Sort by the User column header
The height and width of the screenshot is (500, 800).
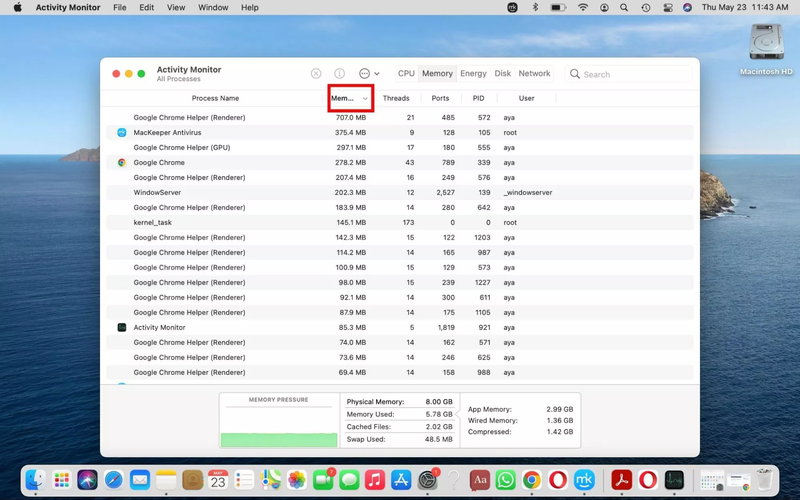pyautogui.click(x=527, y=98)
